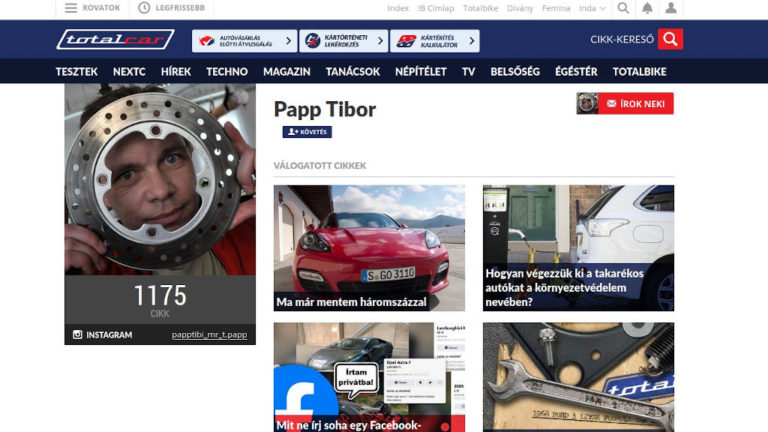Click Papp Tibor's large profile photo
Screen dimensions: 768x432
(x=160, y=179)
